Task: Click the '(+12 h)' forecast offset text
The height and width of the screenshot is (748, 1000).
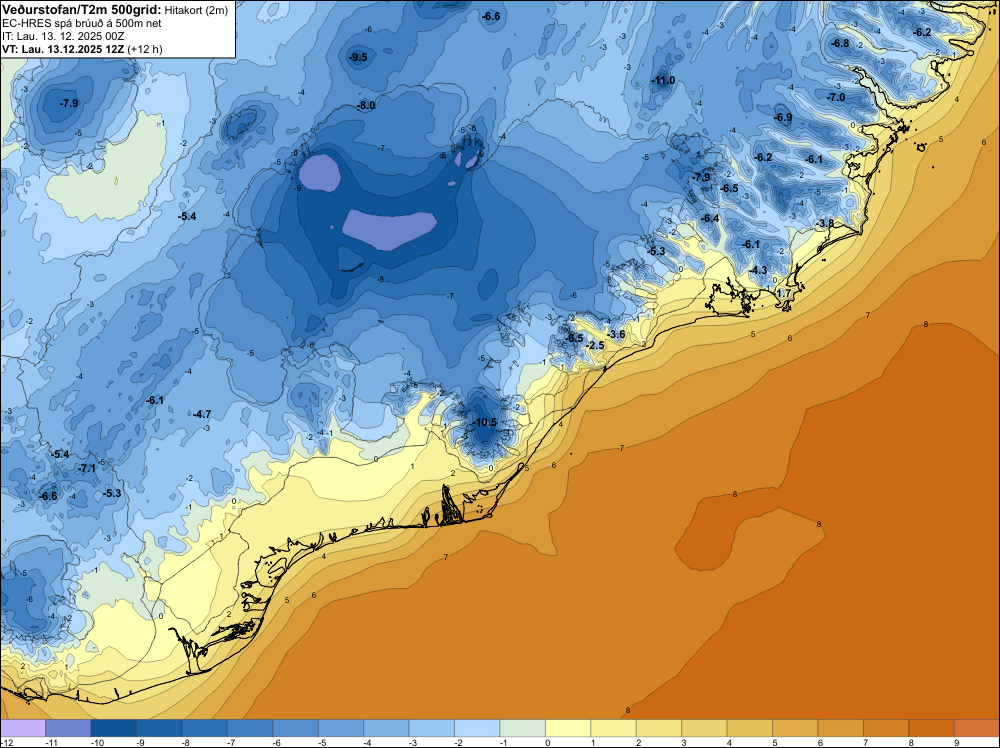Action: [x=145, y=49]
